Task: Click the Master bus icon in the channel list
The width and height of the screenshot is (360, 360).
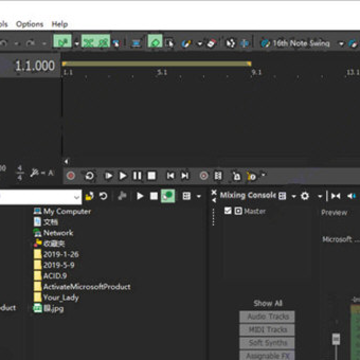Action: [x=238, y=211]
